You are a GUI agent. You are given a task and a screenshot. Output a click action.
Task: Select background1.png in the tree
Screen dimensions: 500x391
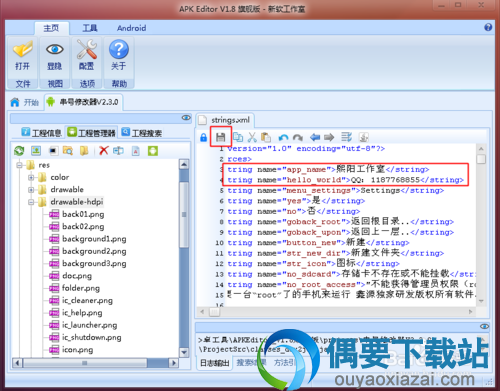click(94, 239)
